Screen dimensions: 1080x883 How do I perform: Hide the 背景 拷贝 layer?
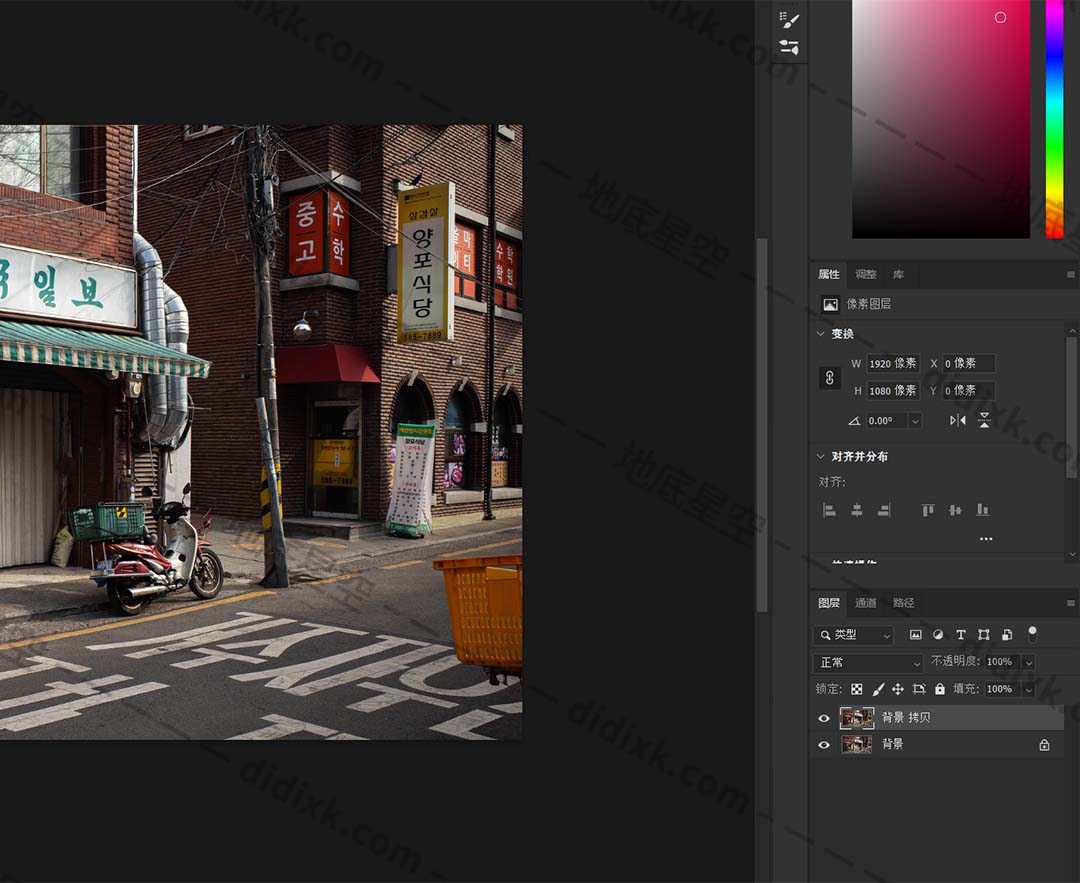pyautogui.click(x=824, y=718)
